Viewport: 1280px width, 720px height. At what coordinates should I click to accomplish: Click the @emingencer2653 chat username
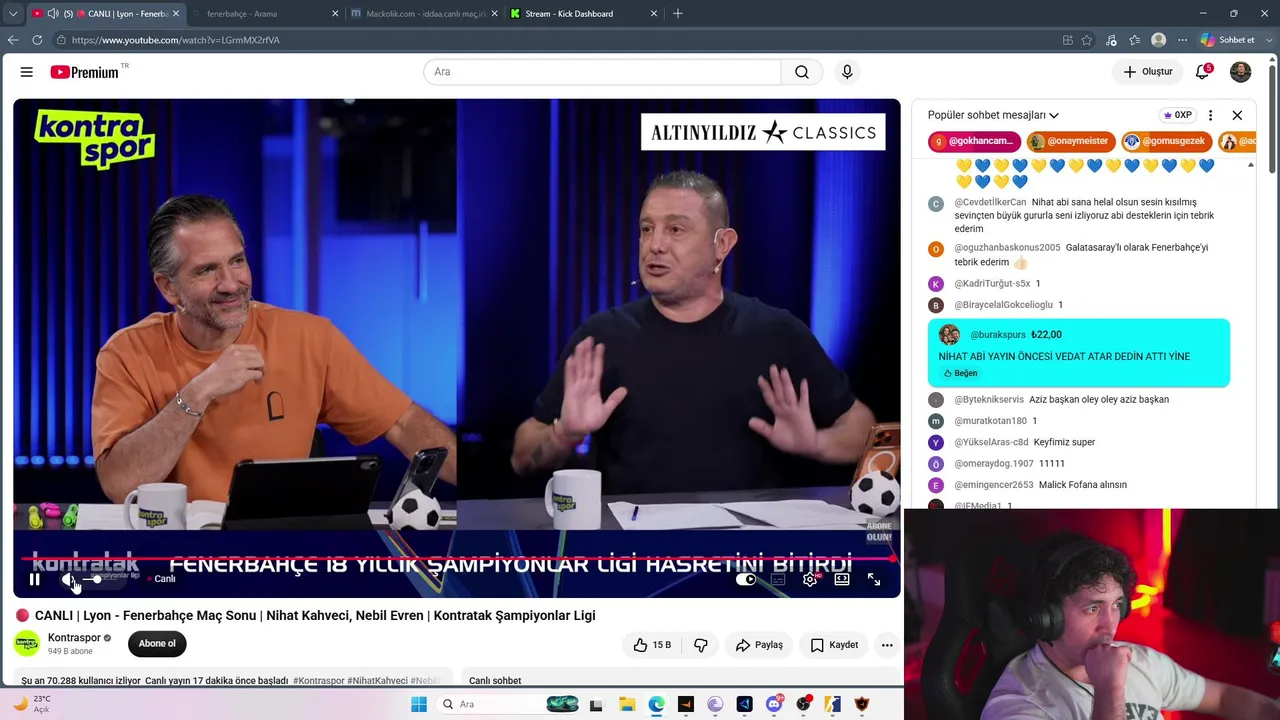[994, 485]
